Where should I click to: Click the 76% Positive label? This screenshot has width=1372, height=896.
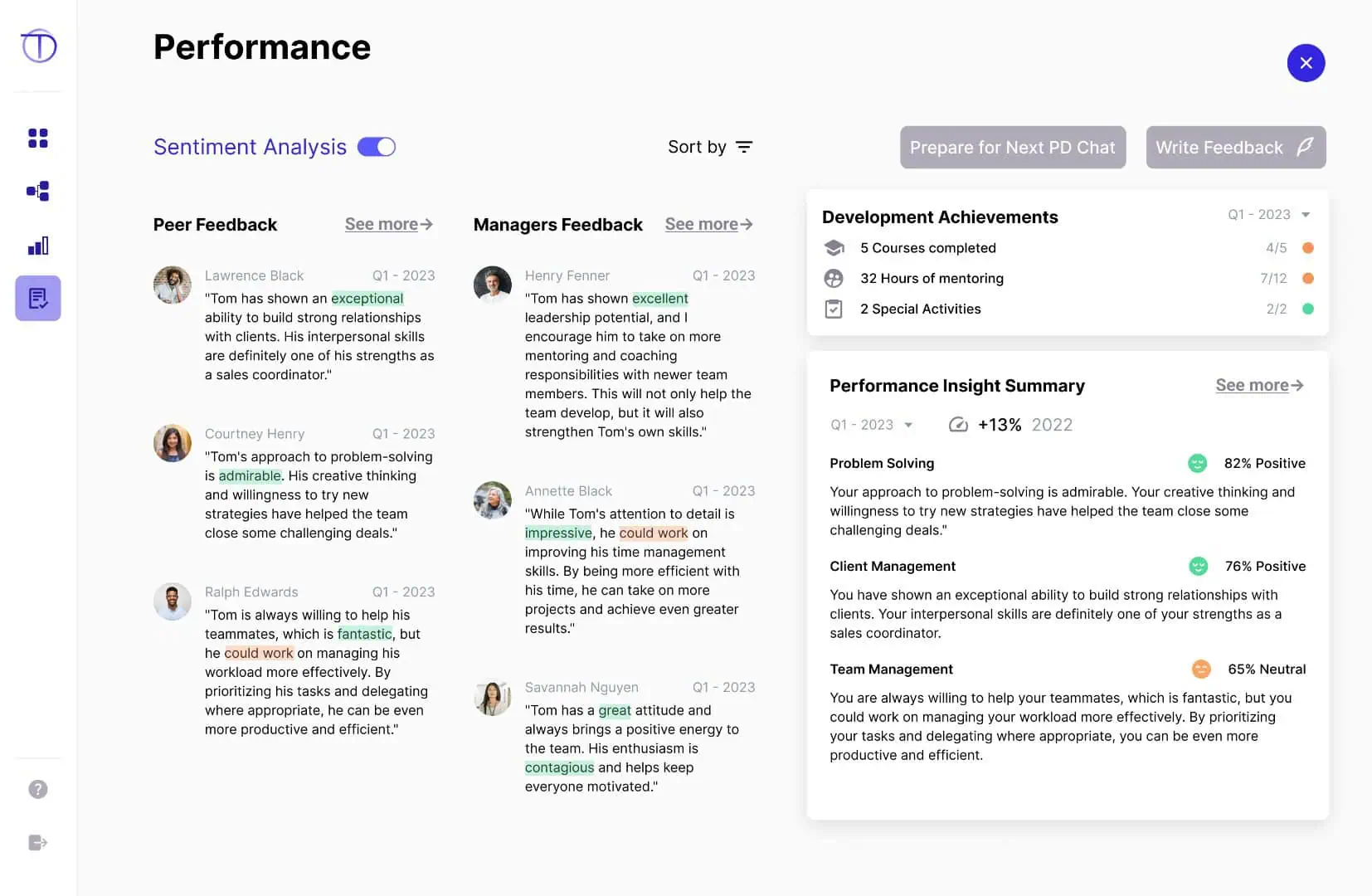coord(1265,566)
